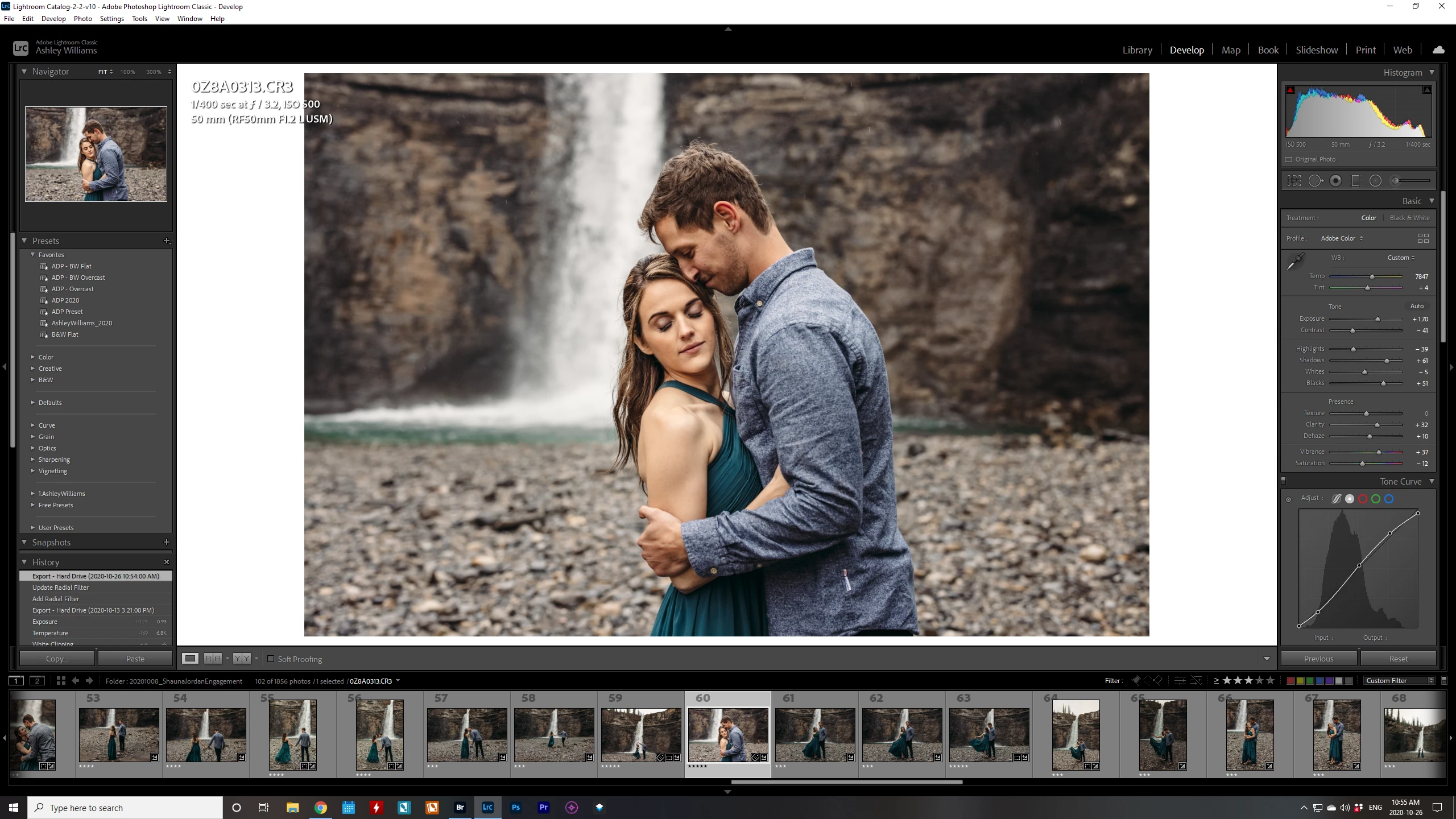Open the Profile Browser grid icon
Image resolution: width=1456 pixels, height=819 pixels.
coord(1423,238)
